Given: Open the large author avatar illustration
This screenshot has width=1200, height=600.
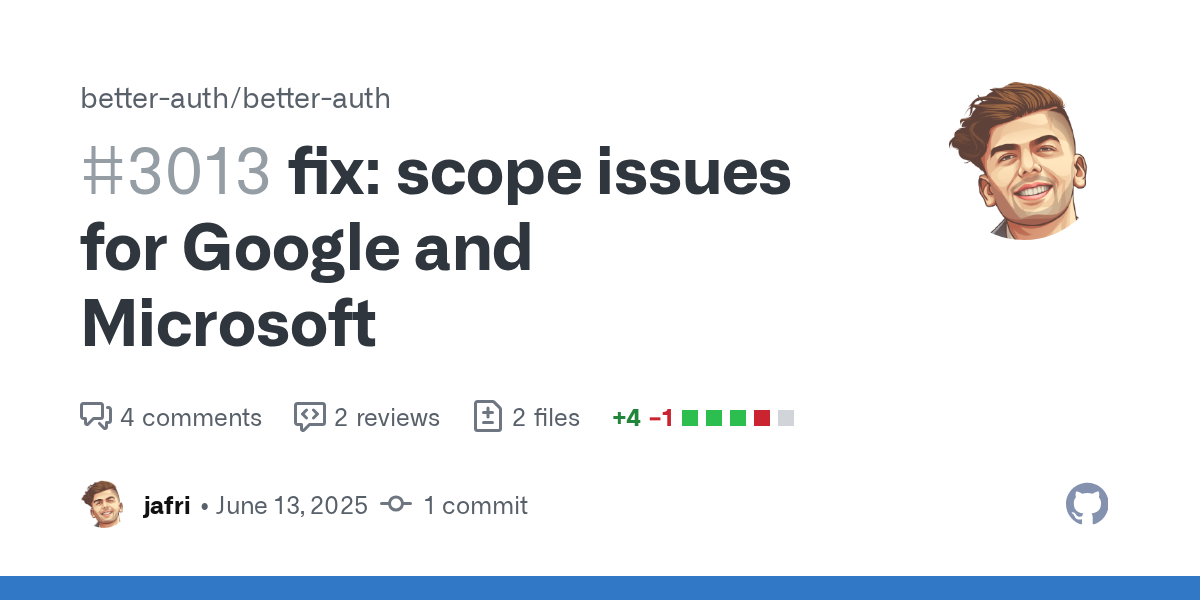Looking at the screenshot, I should tap(1018, 160).
